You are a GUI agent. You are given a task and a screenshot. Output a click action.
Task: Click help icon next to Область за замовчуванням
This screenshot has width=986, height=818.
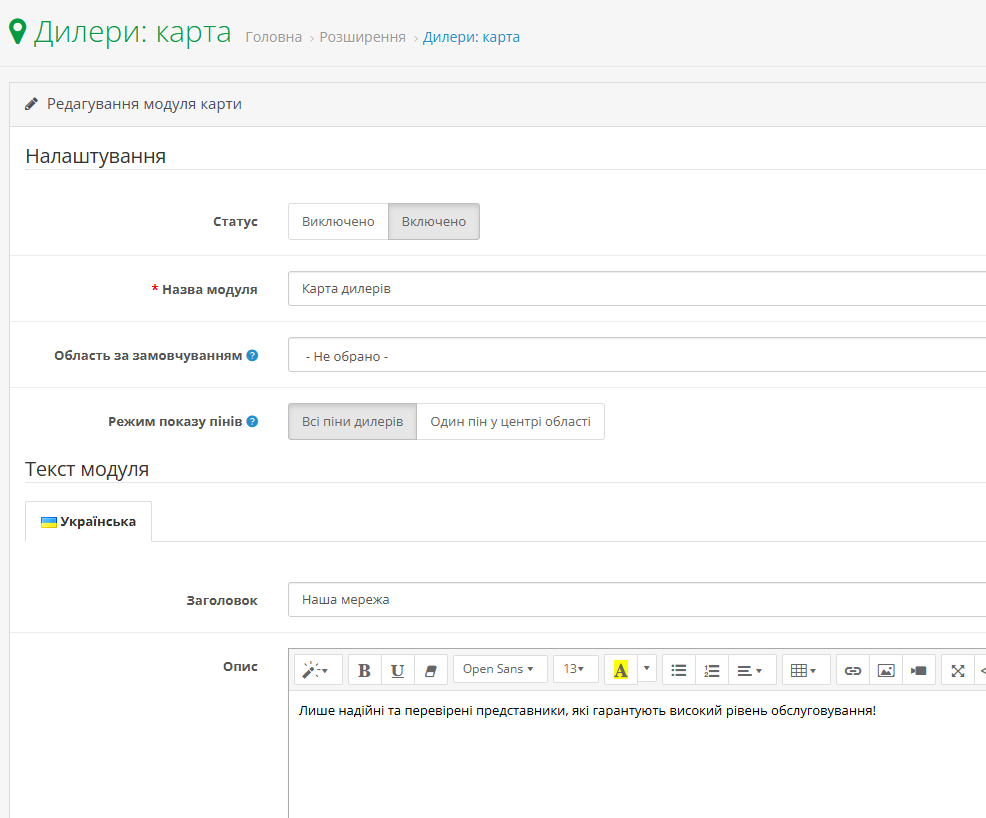coord(252,355)
